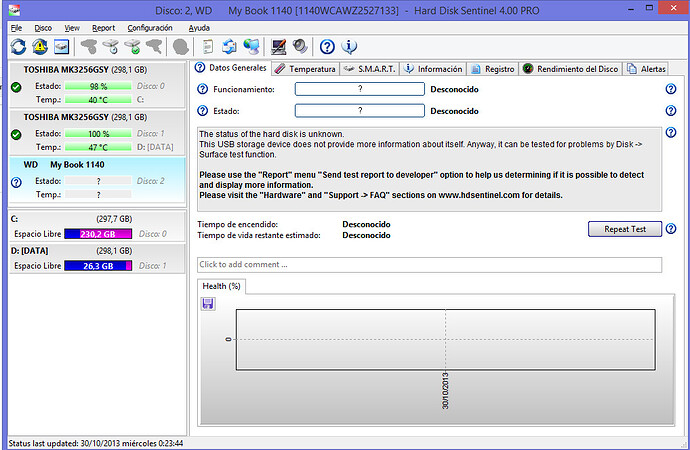The image size is (690, 450).
Task: Click right-side help icon on Estado row
Action: (671, 110)
